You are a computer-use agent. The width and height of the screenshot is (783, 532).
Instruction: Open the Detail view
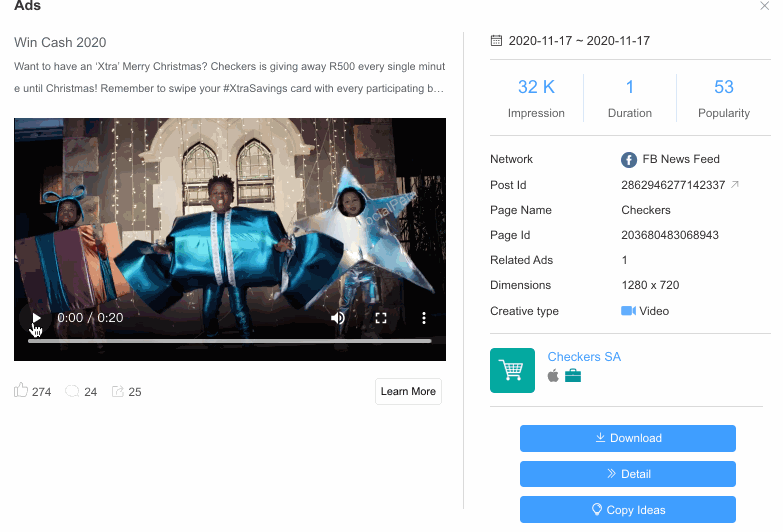click(x=628, y=474)
